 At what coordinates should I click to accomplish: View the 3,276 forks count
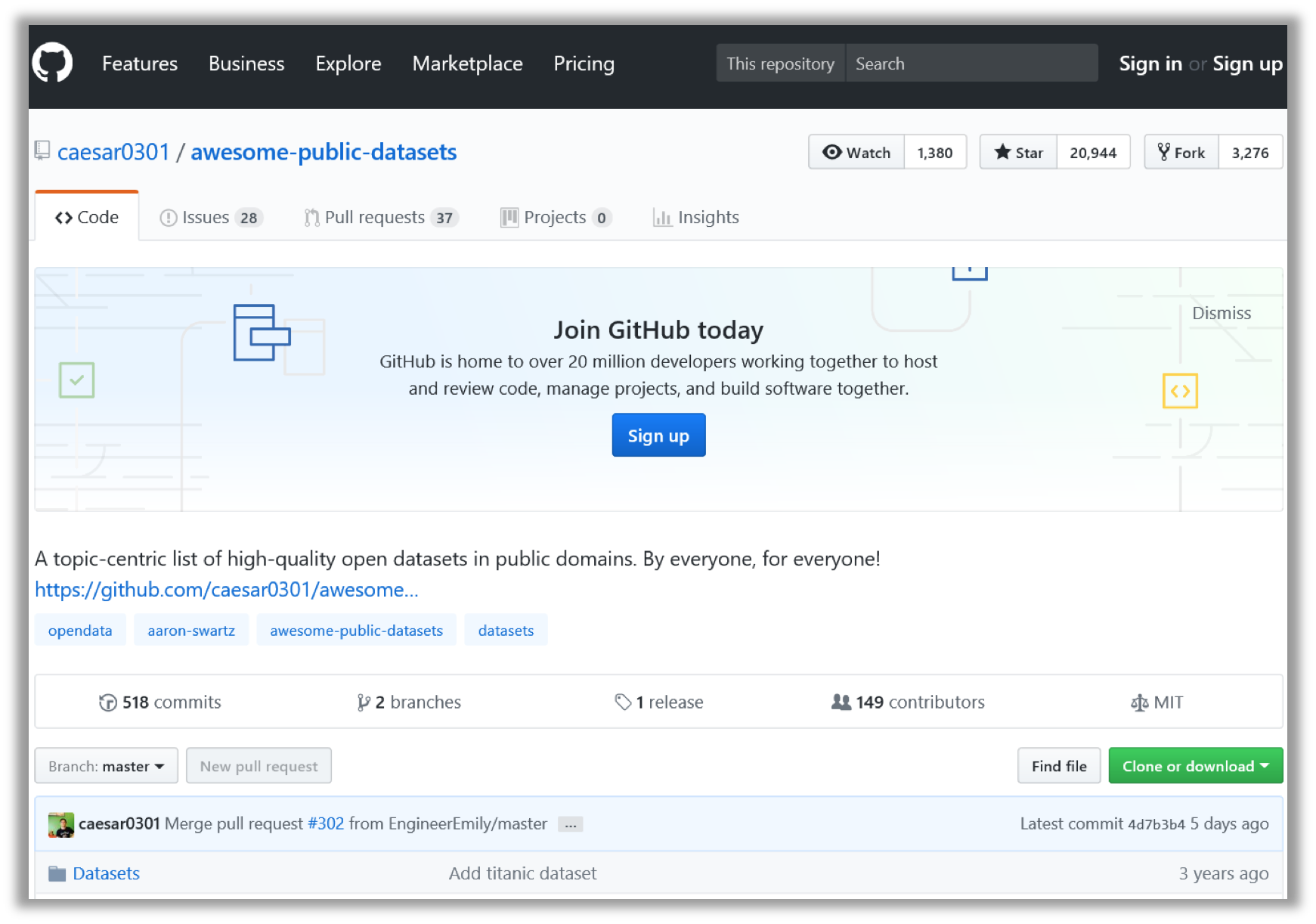[x=1250, y=152]
